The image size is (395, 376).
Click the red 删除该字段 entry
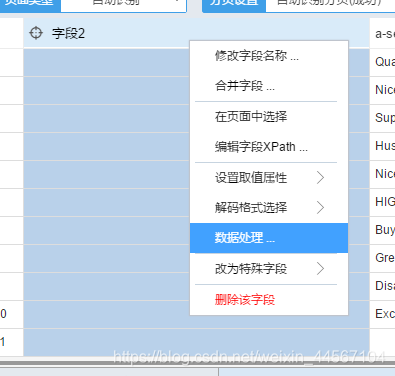(269, 300)
